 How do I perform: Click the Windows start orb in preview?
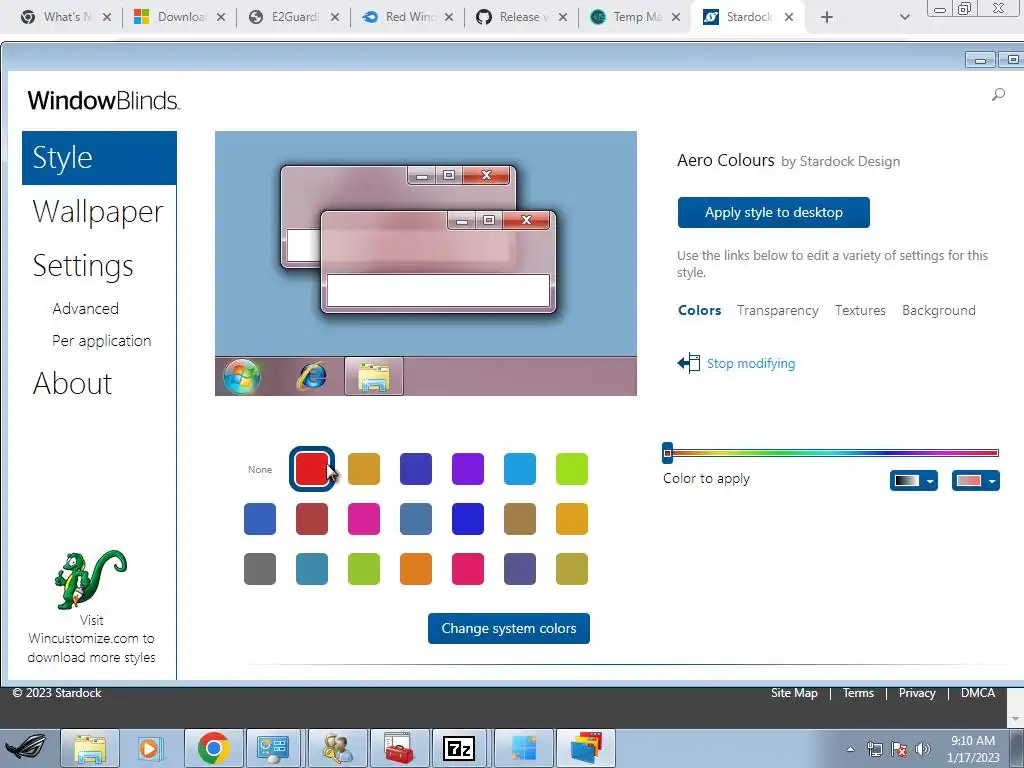242,376
